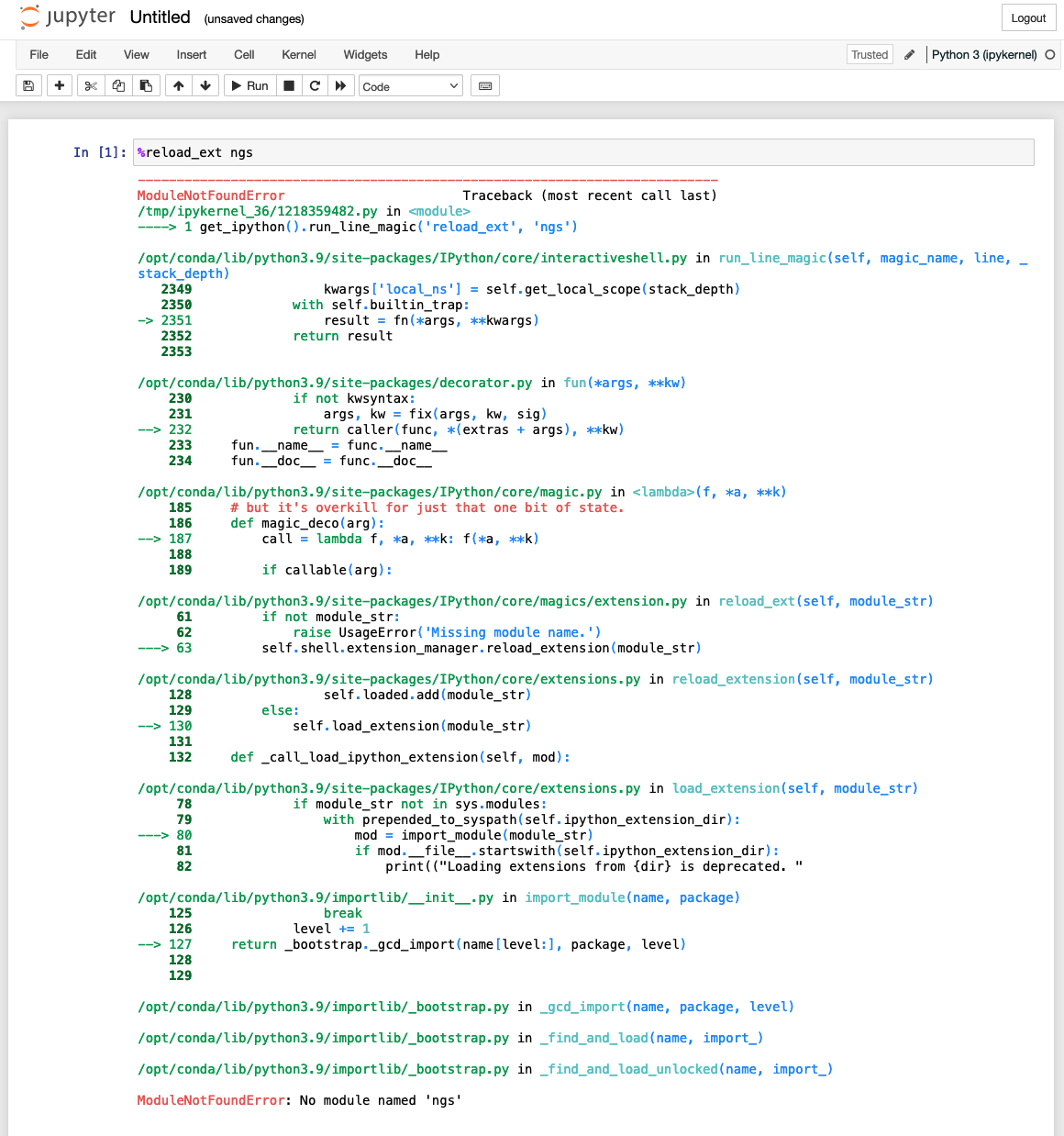Viewport: 1064px width, 1136px height.
Task: Click the Trusted notebook status button
Action: [869, 54]
